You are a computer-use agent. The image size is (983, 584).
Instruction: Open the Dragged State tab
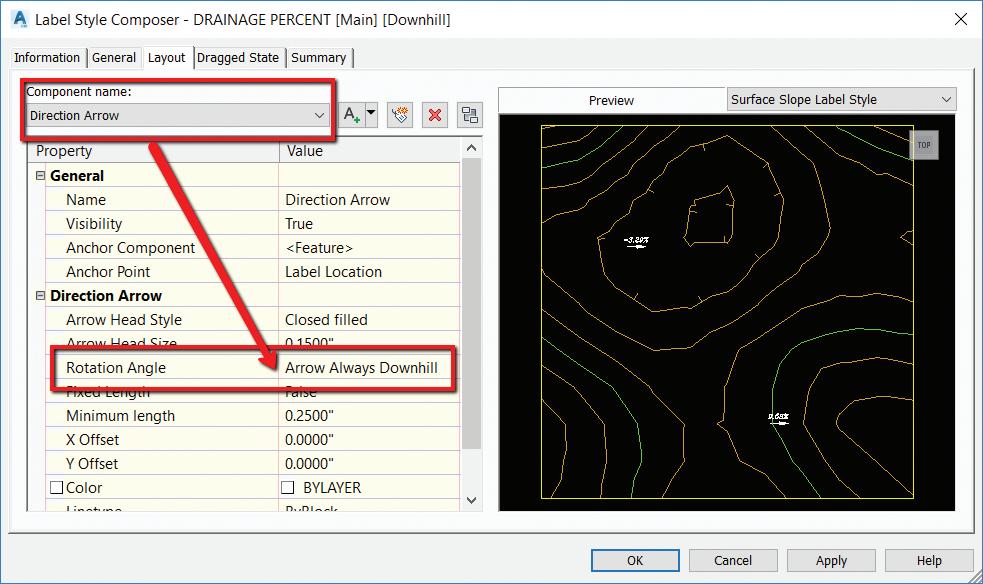pyautogui.click(x=238, y=58)
